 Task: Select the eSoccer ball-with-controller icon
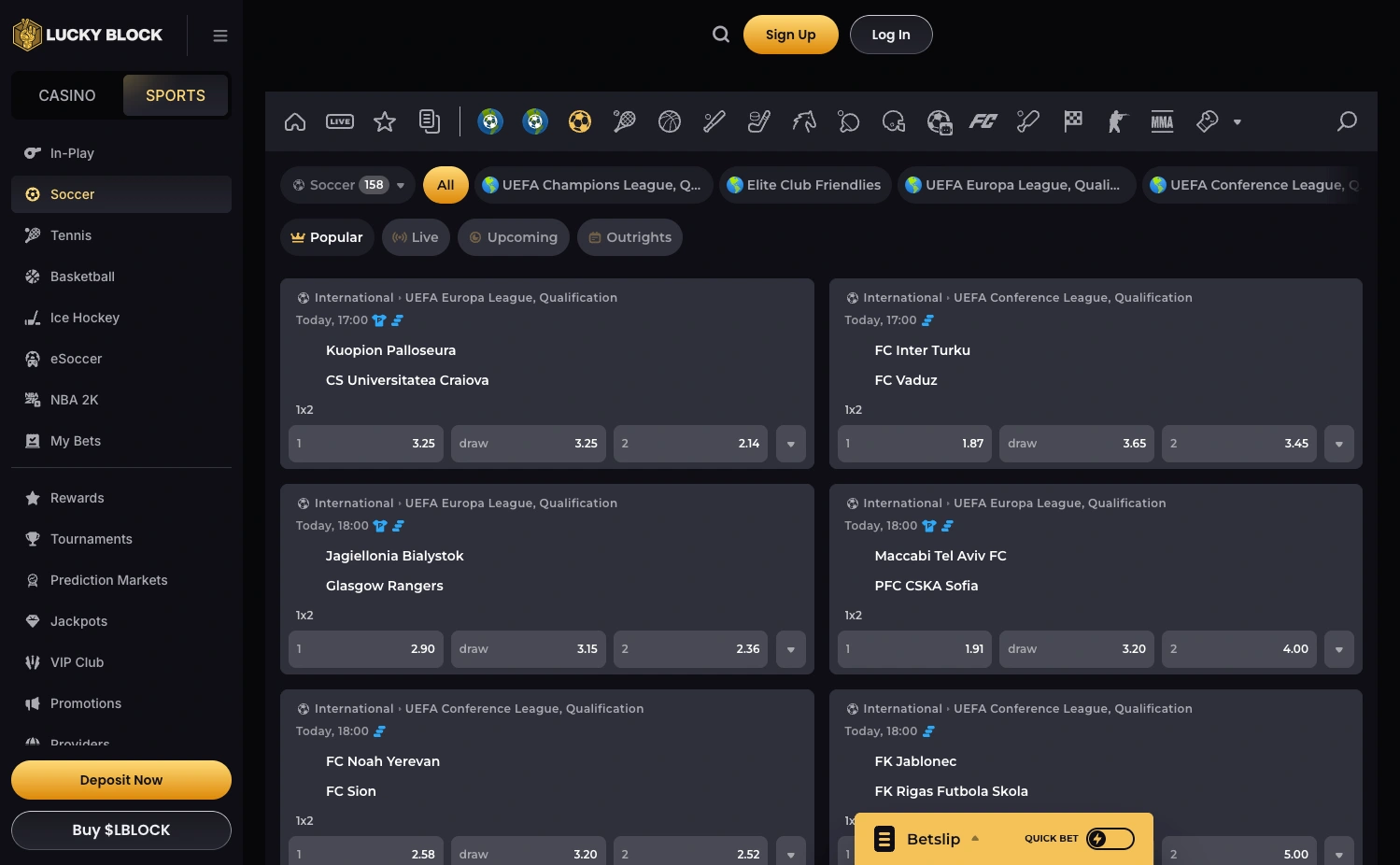pyautogui.click(x=939, y=121)
